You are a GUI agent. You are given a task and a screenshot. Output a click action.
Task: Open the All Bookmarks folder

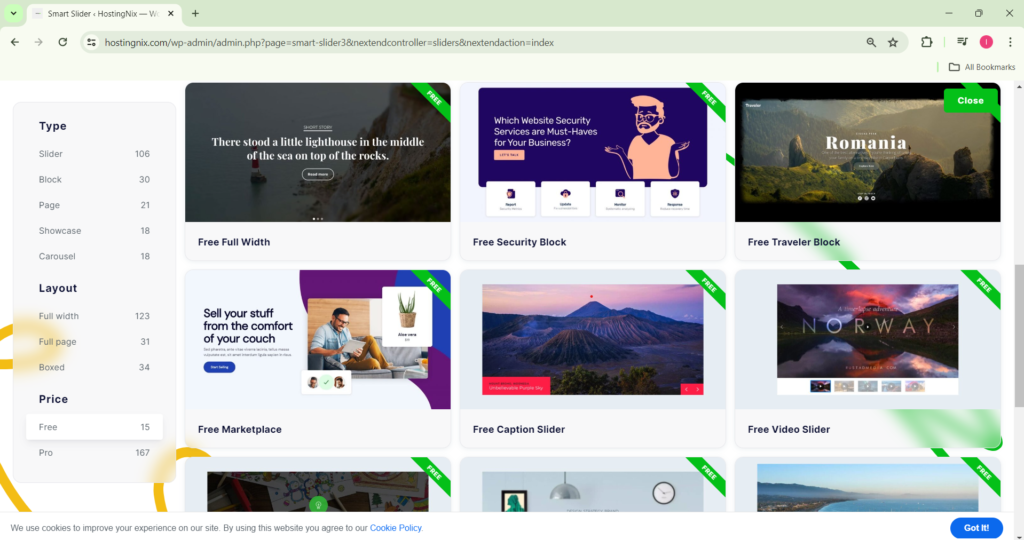(982, 67)
